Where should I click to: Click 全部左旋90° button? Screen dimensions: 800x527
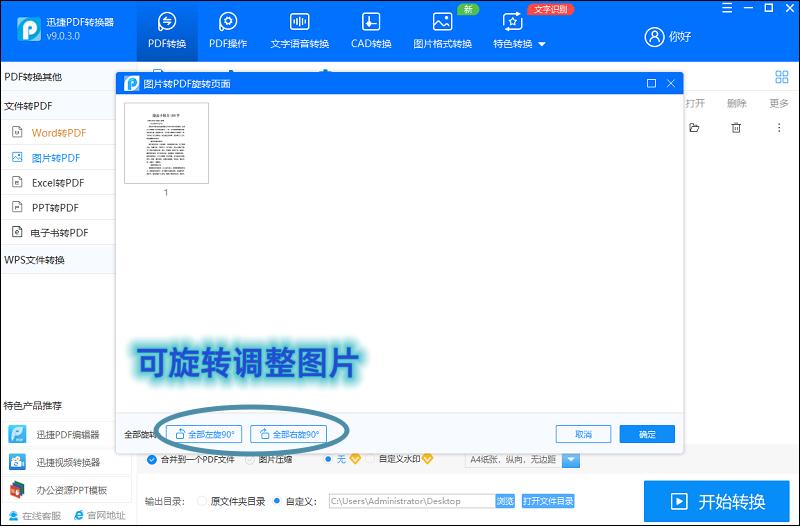(x=204, y=434)
